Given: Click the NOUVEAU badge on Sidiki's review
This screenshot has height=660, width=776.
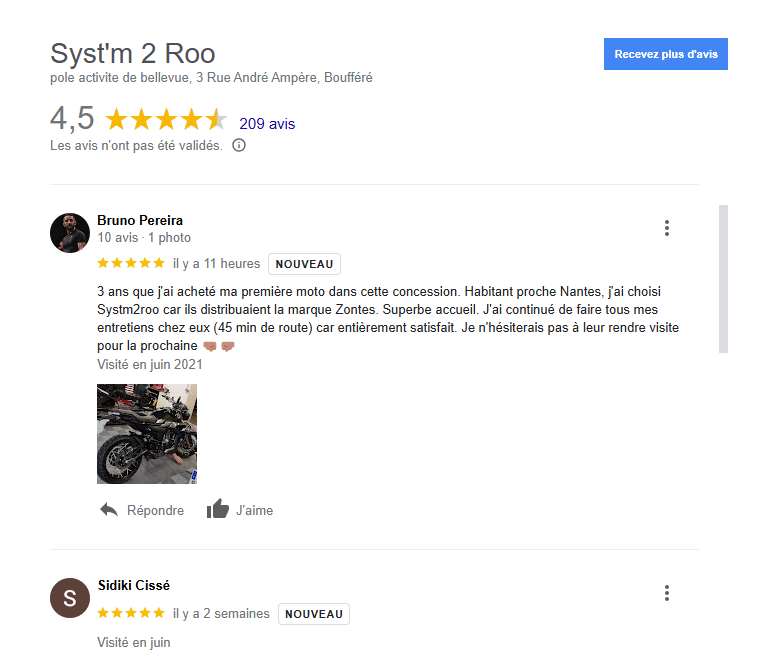Looking at the screenshot, I should point(314,614).
